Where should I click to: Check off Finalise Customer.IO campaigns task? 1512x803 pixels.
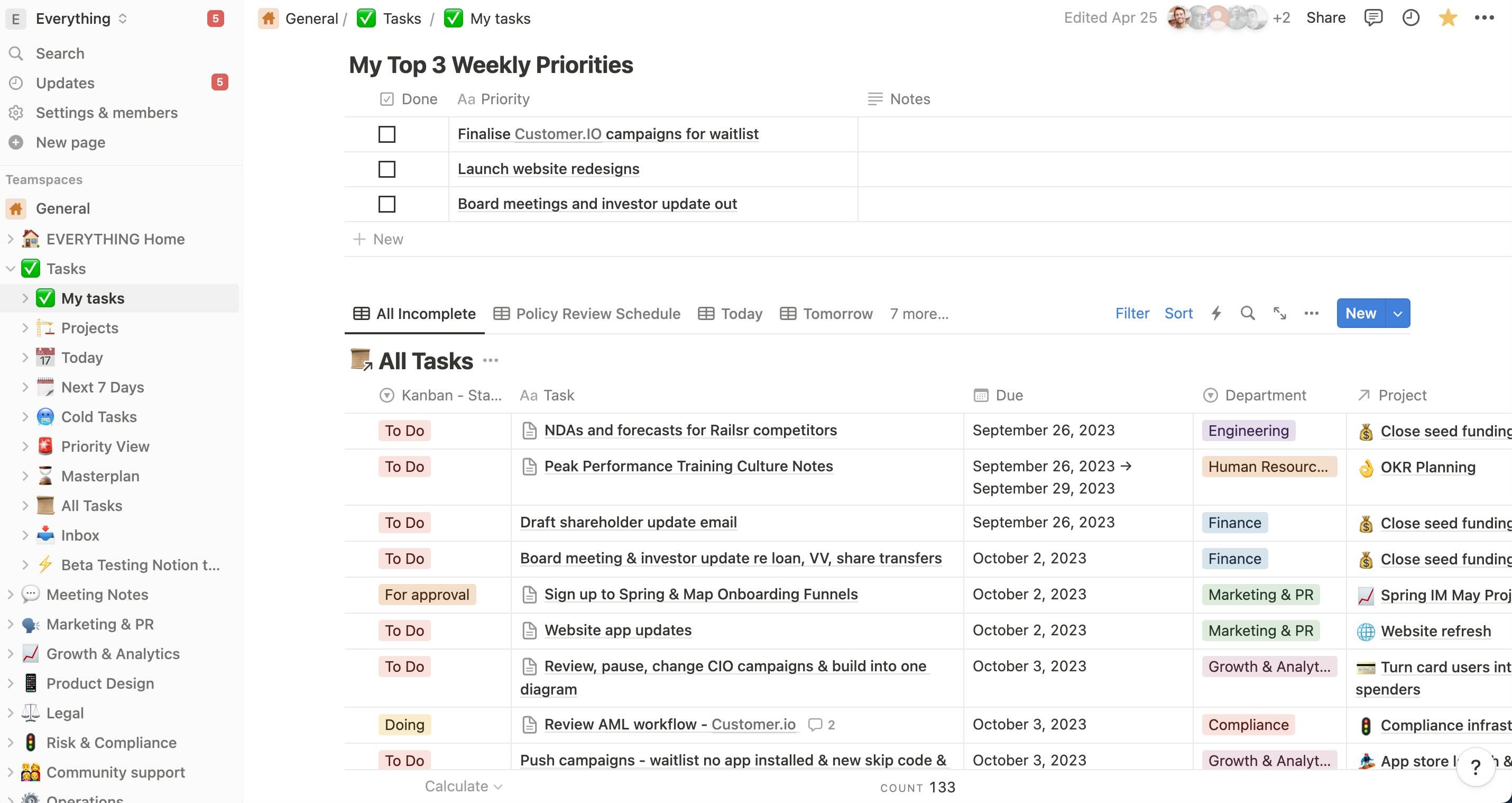click(386, 134)
